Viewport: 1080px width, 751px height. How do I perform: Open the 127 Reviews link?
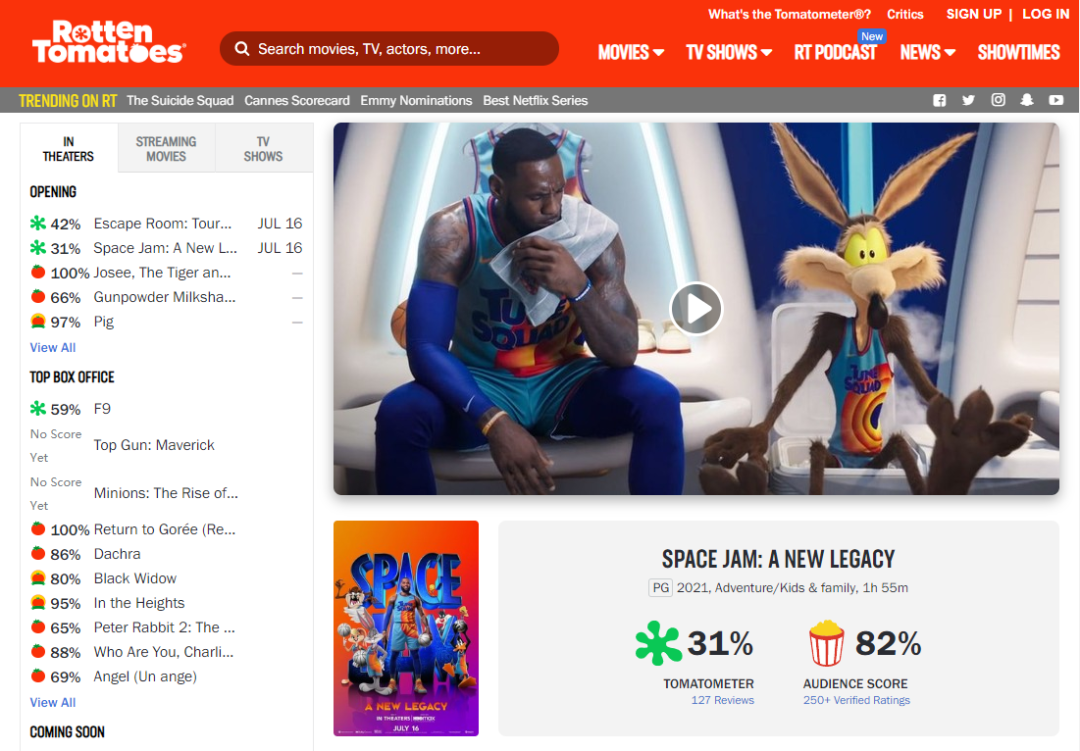[x=723, y=700]
